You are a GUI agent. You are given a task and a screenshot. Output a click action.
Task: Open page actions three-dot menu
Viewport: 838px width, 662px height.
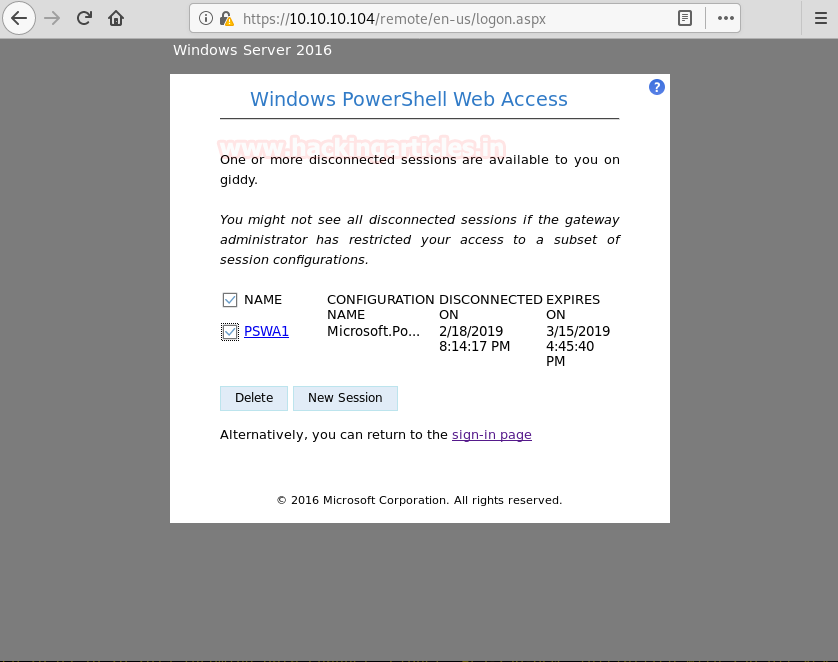[x=725, y=18]
